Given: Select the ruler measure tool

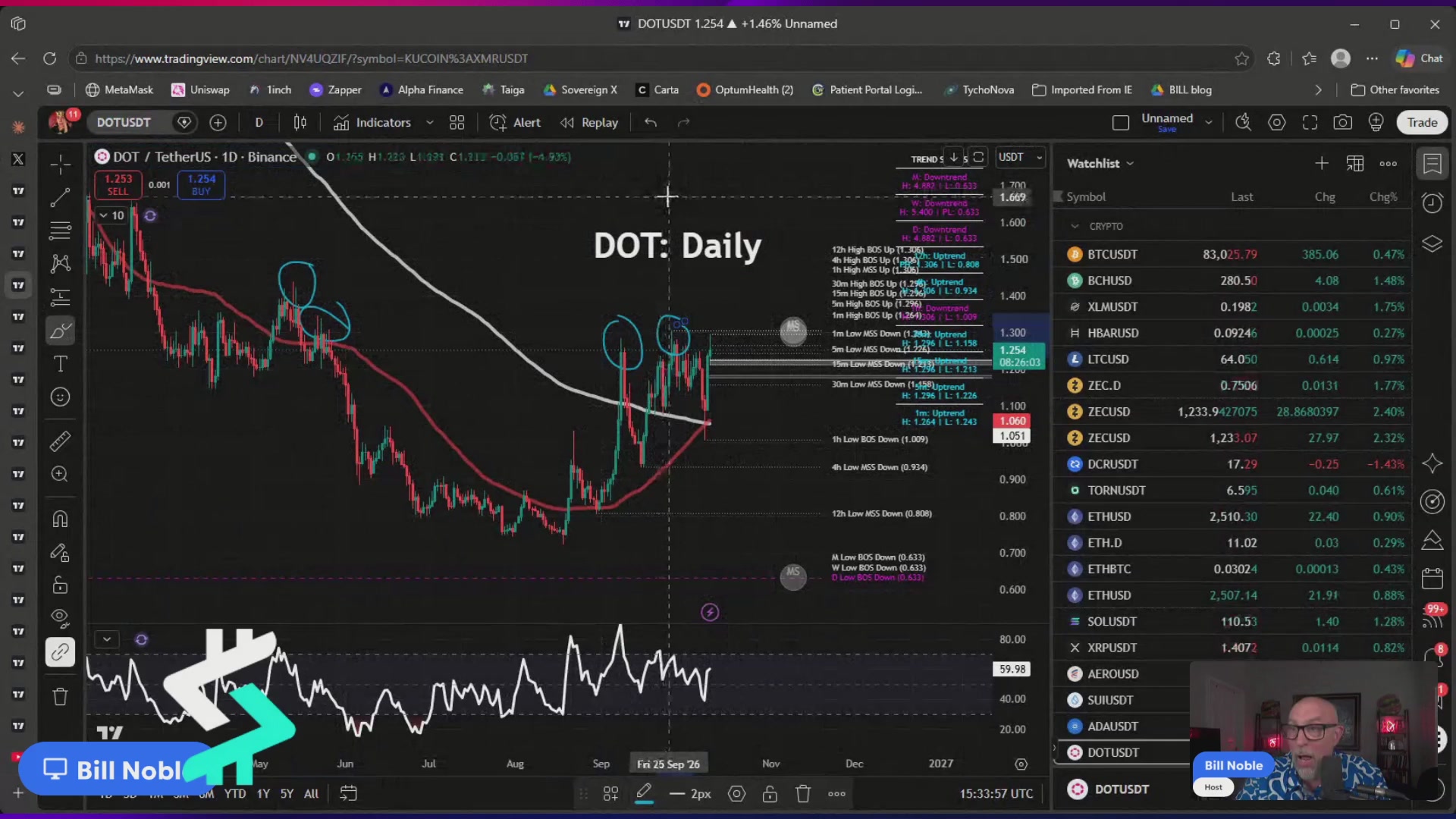Looking at the screenshot, I should 60,441.
